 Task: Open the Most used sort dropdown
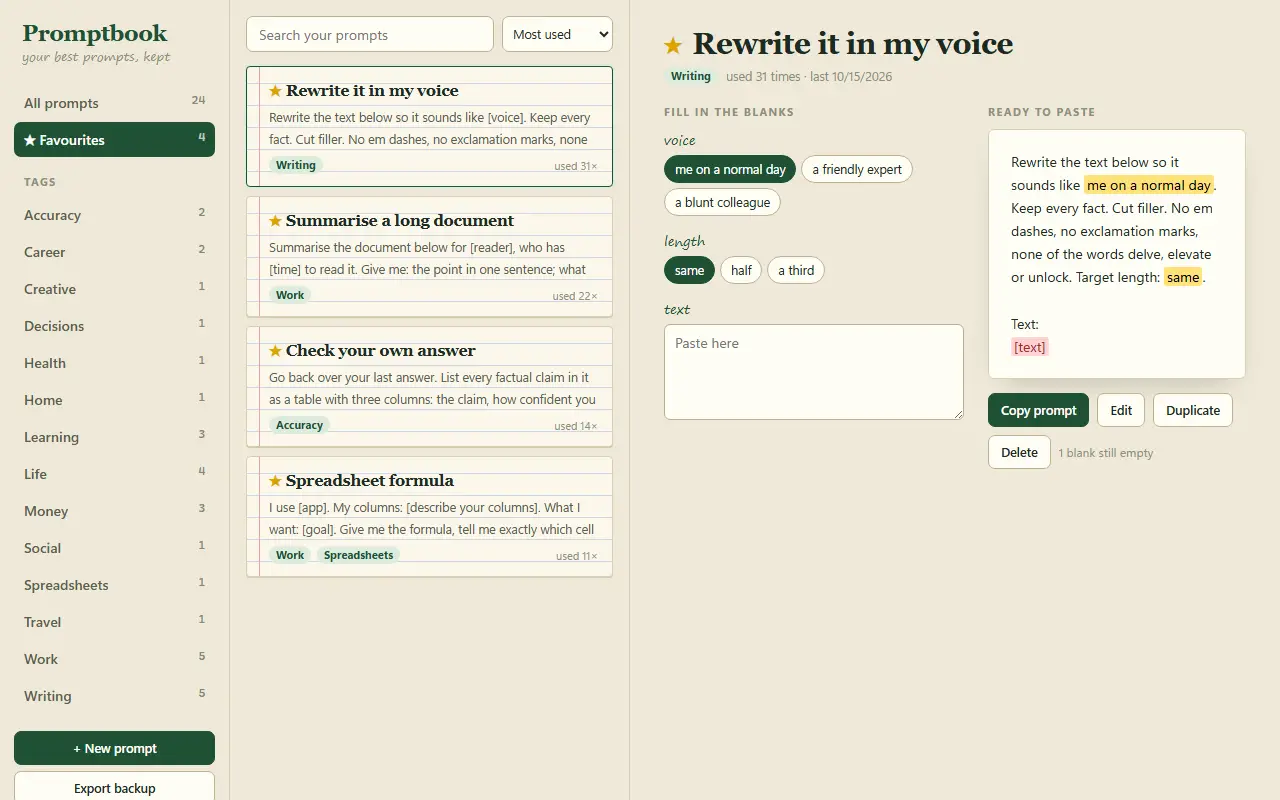pos(557,34)
